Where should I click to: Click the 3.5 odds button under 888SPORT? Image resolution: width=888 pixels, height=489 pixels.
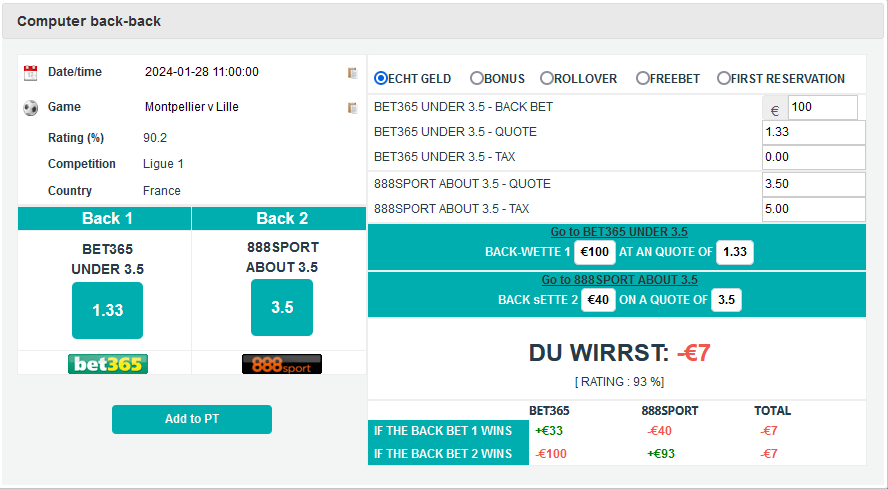pyautogui.click(x=282, y=307)
